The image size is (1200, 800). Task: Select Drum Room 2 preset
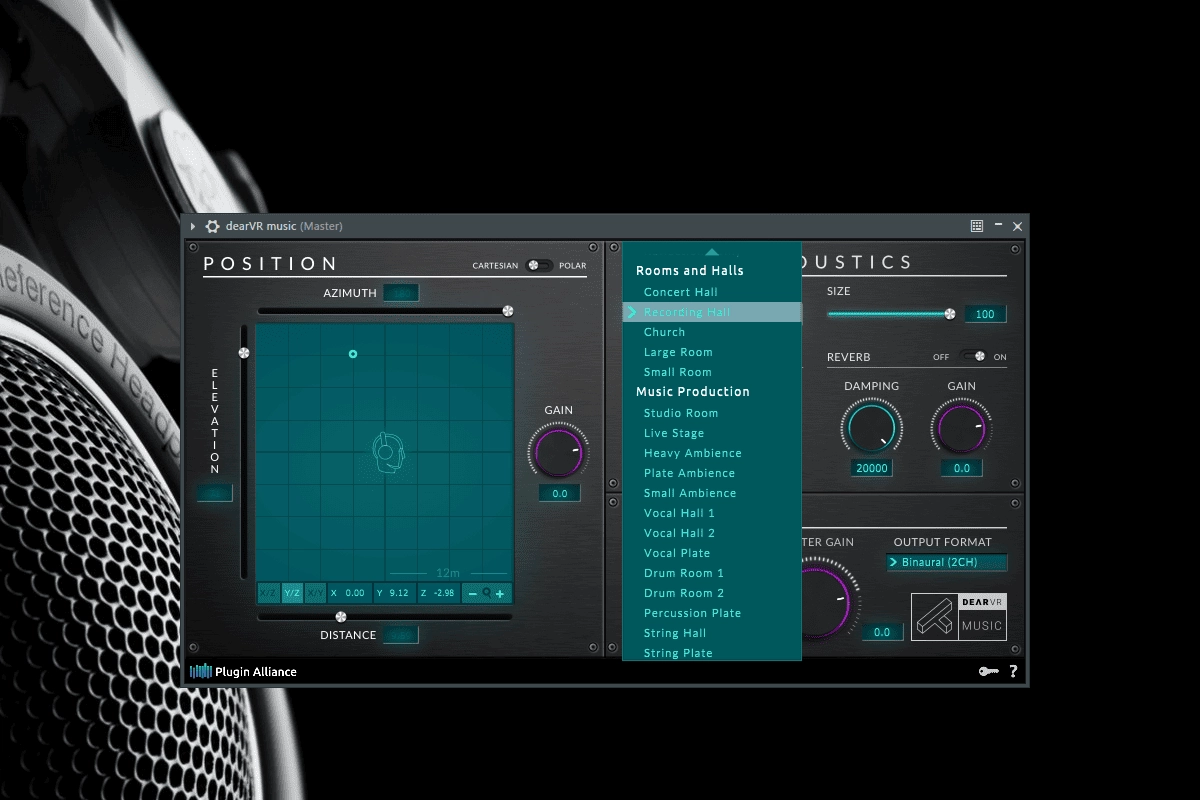(712, 593)
